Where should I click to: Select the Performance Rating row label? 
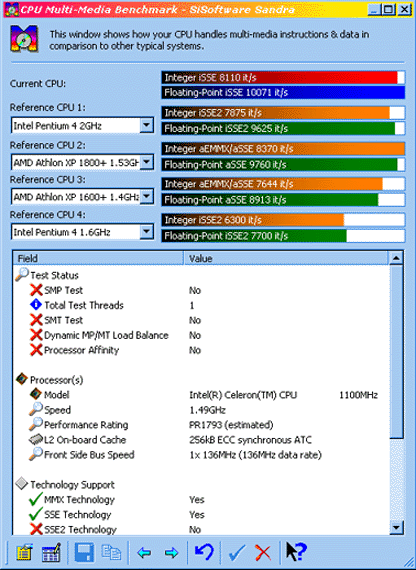[86, 425]
